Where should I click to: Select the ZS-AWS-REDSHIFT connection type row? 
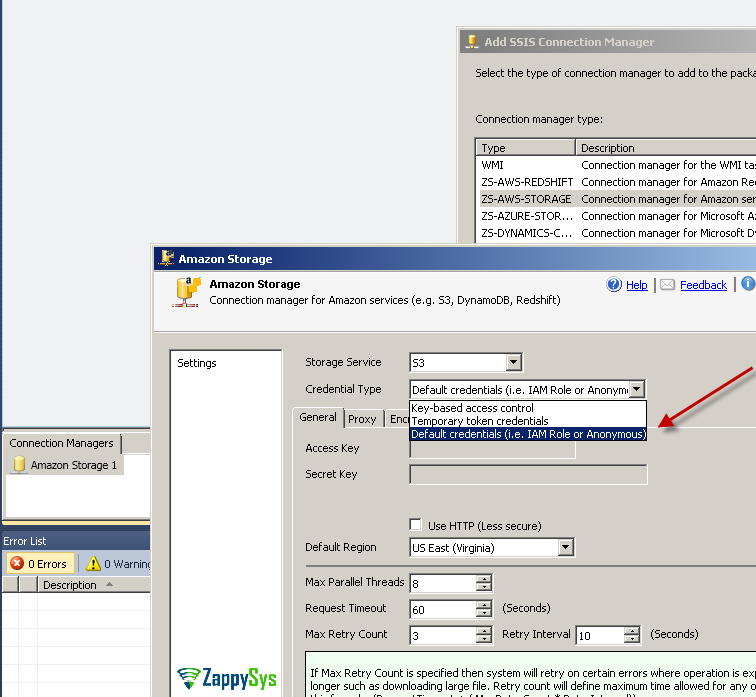click(617, 182)
